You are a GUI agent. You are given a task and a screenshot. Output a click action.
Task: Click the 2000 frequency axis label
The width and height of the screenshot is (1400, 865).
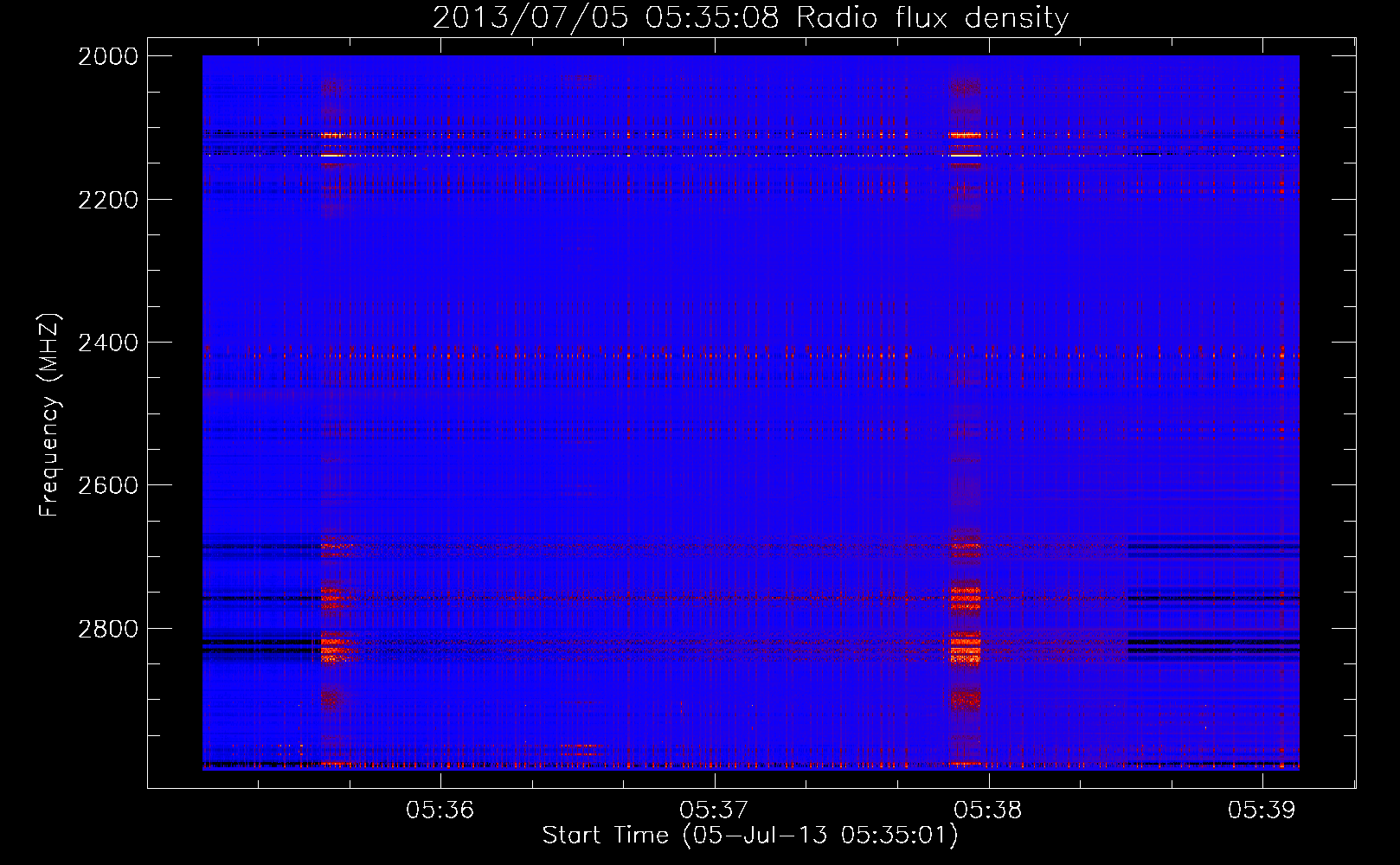pyautogui.click(x=108, y=56)
